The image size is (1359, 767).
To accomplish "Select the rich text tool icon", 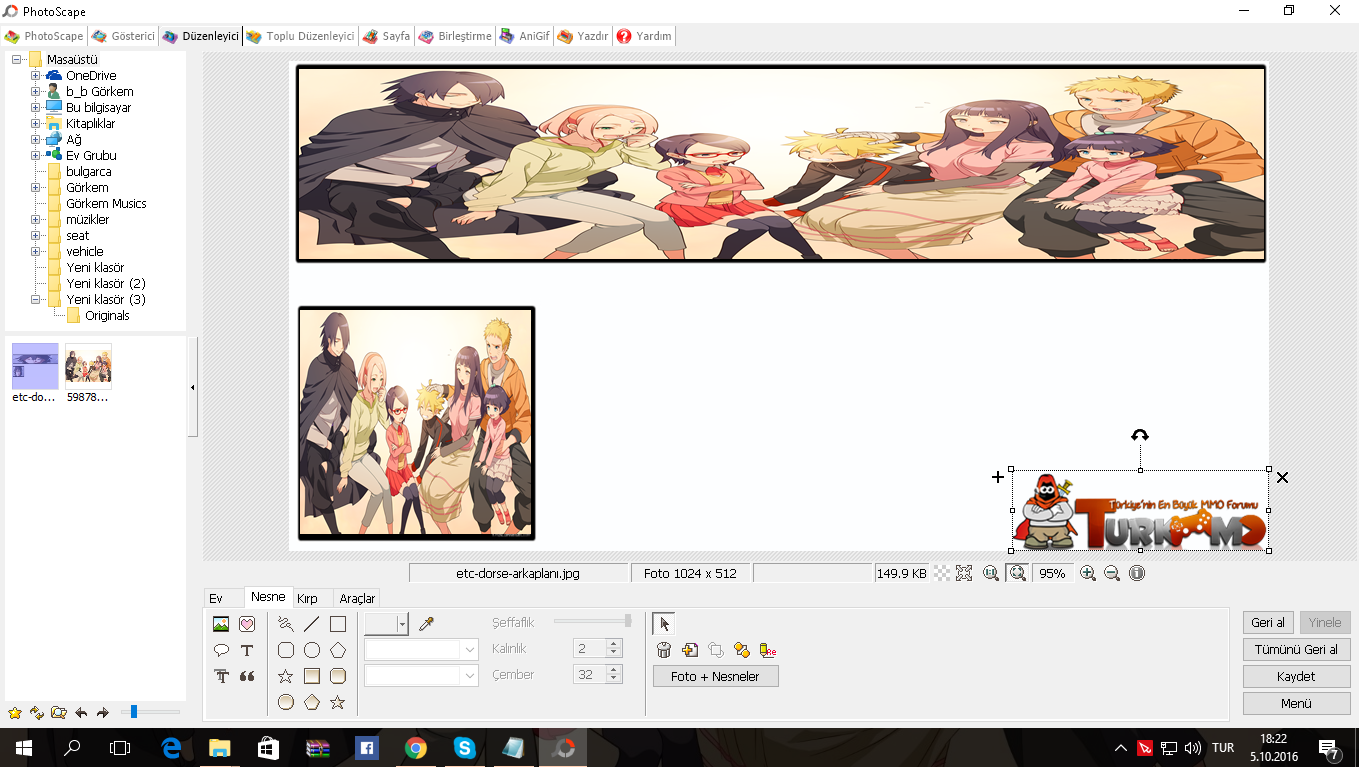I will coord(221,676).
